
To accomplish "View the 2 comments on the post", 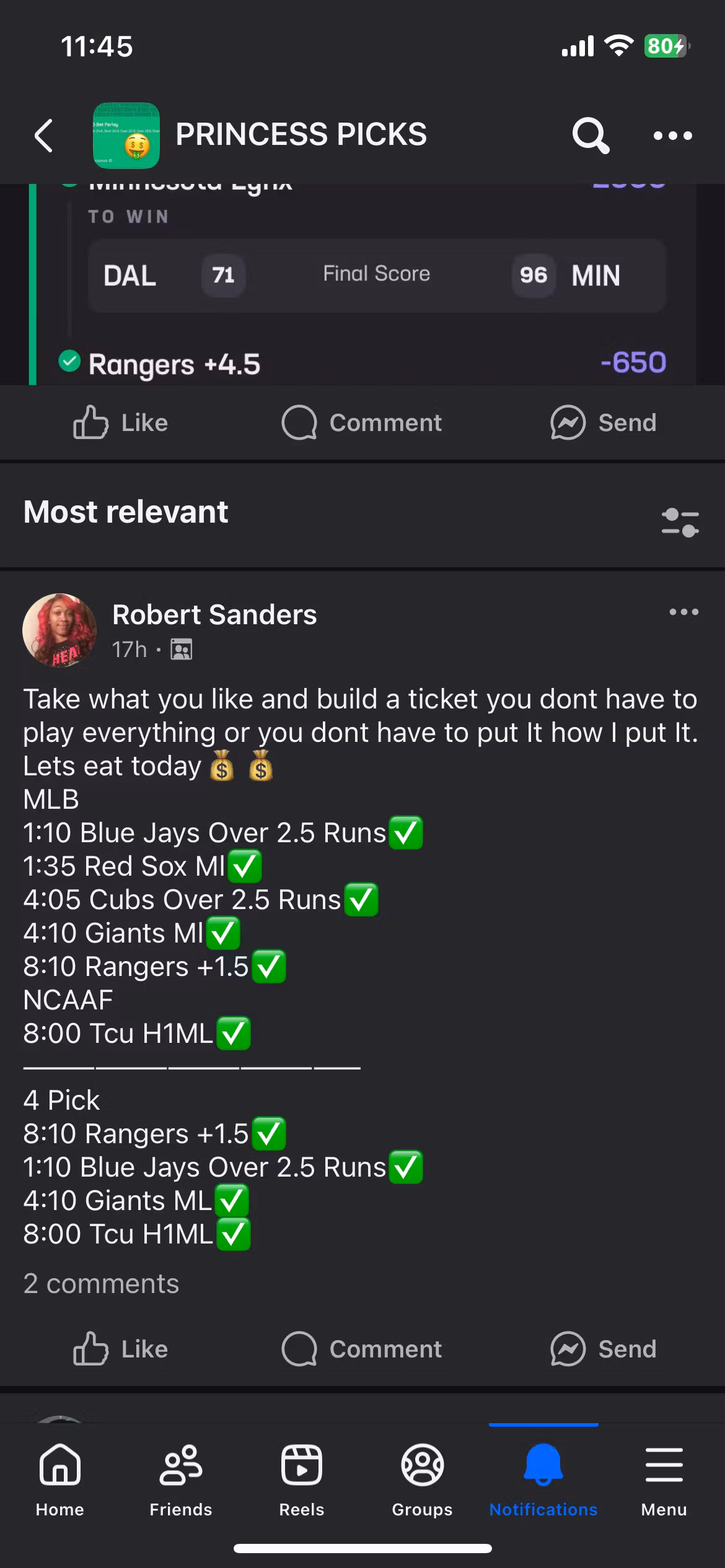I will click(x=101, y=1284).
